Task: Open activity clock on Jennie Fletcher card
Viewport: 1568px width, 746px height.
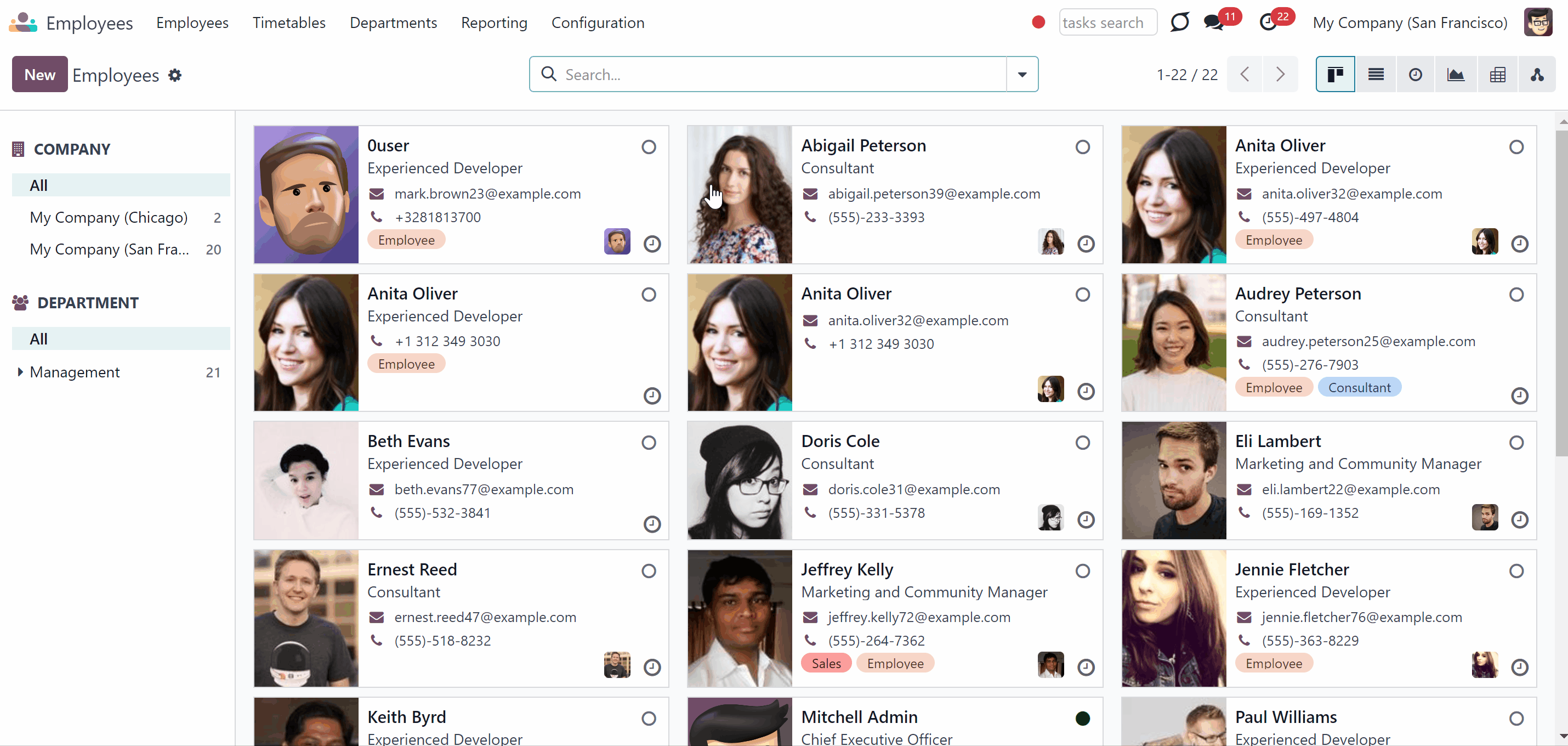Action: tap(1520, 668)
